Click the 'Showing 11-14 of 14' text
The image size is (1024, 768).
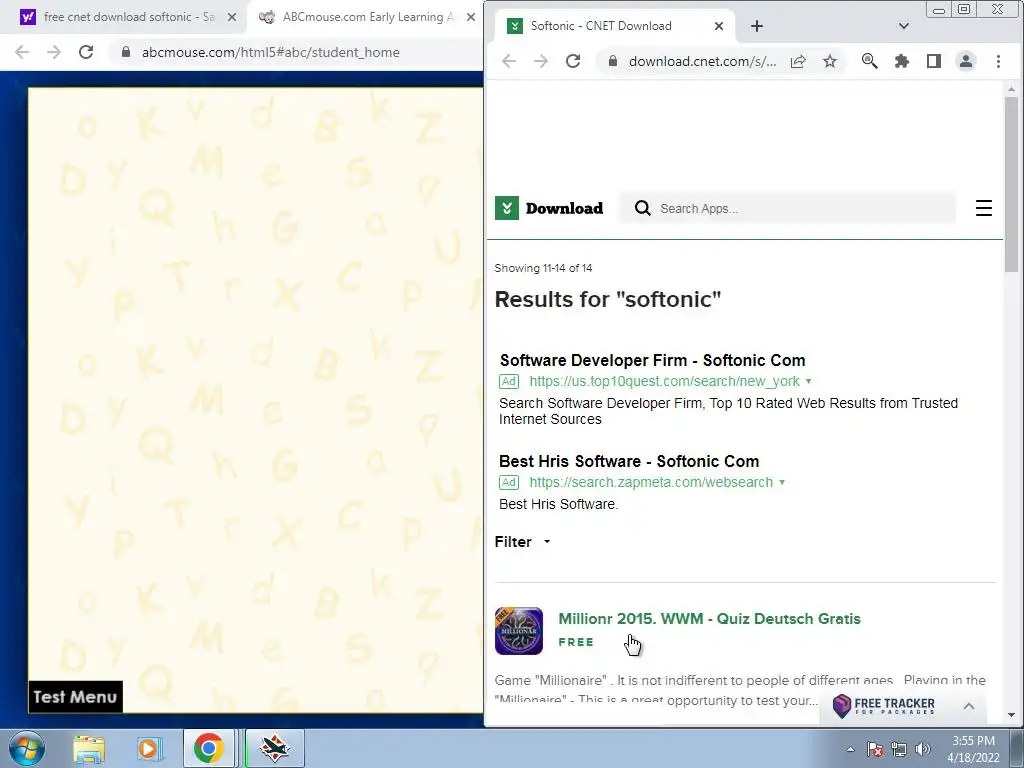[543, 268]
